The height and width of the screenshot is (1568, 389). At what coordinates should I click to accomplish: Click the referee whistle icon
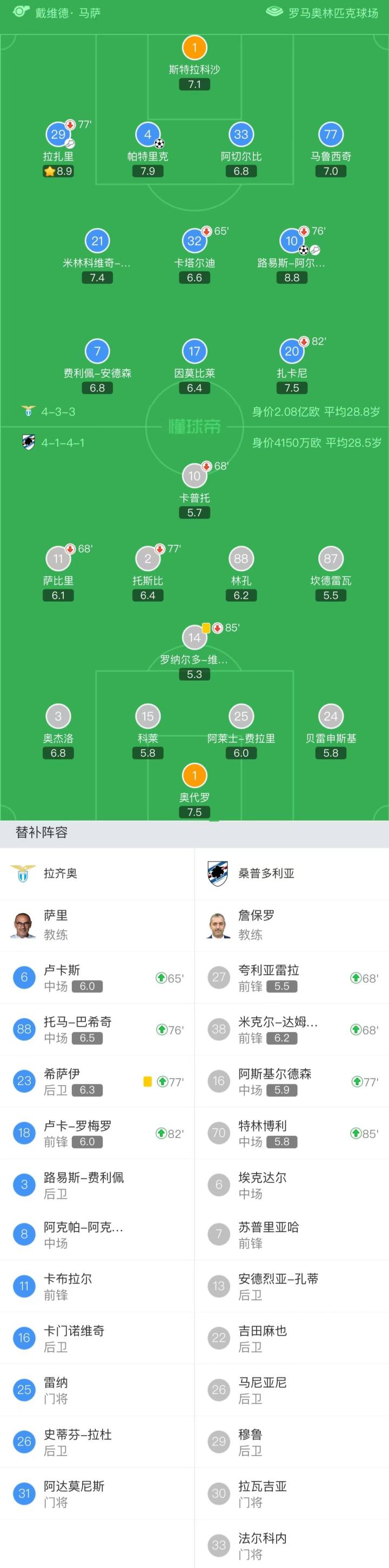pyautogui.click(x=20, y=11)
